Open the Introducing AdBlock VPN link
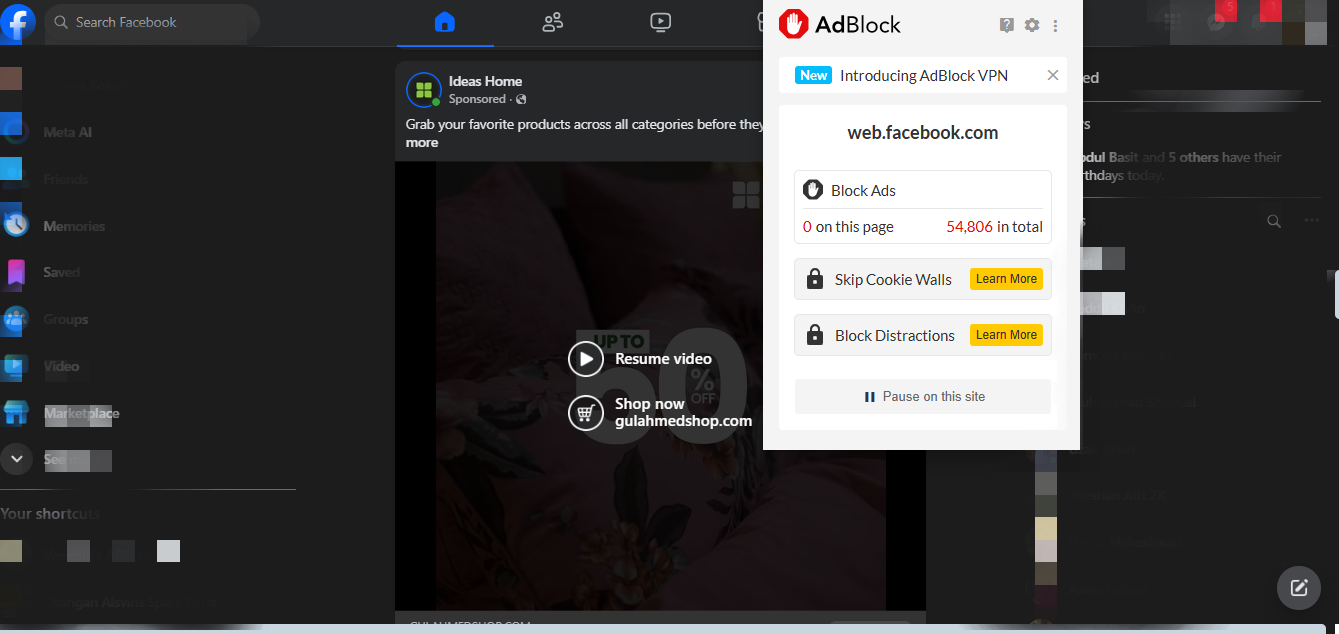Image resolution: width=1339 pixels, height=634 pixels. point(924,75)
